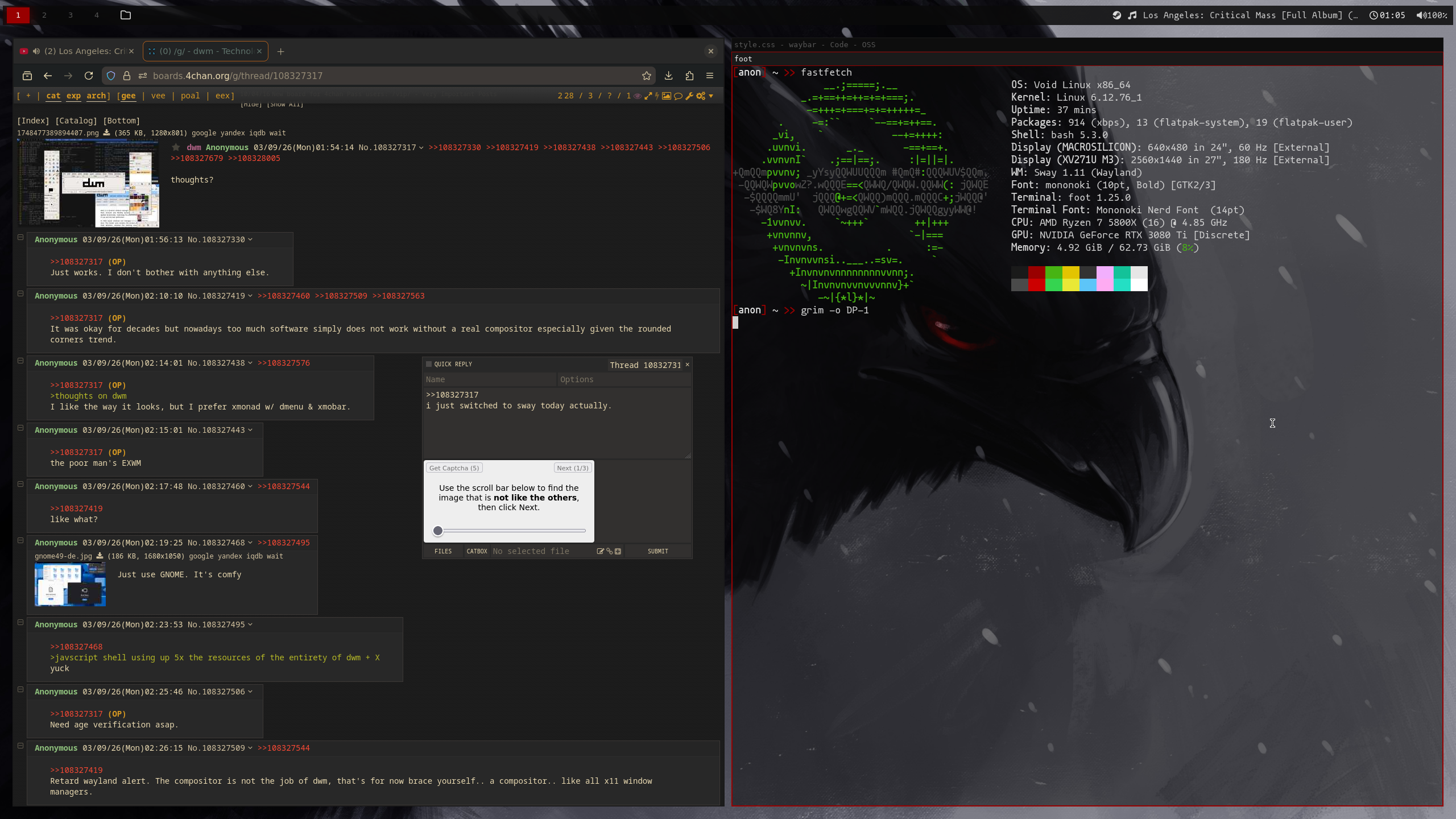This screenshot has width=1456, height=819.
Task: Open the browser downloads icon
Action: tap(669, 76)
